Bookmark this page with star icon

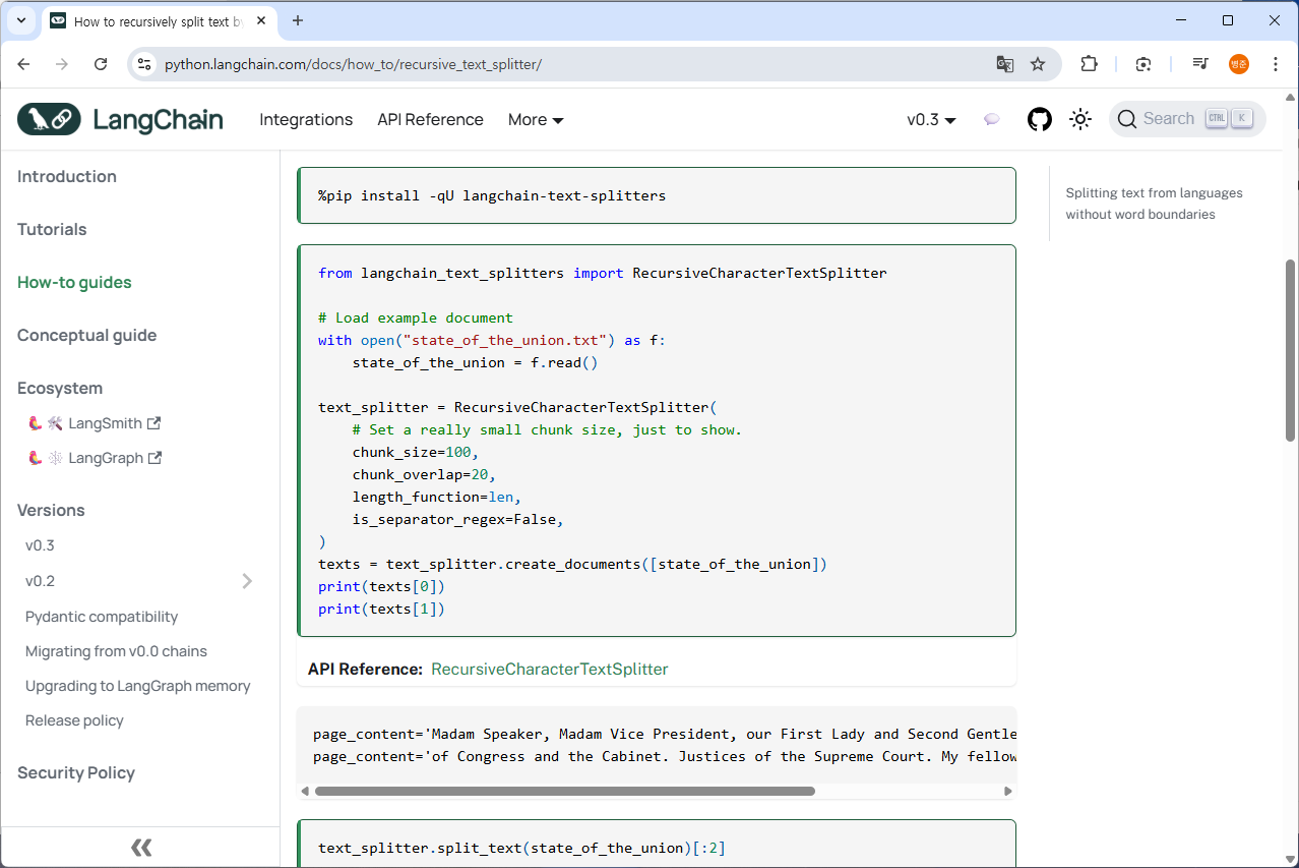1038,64
